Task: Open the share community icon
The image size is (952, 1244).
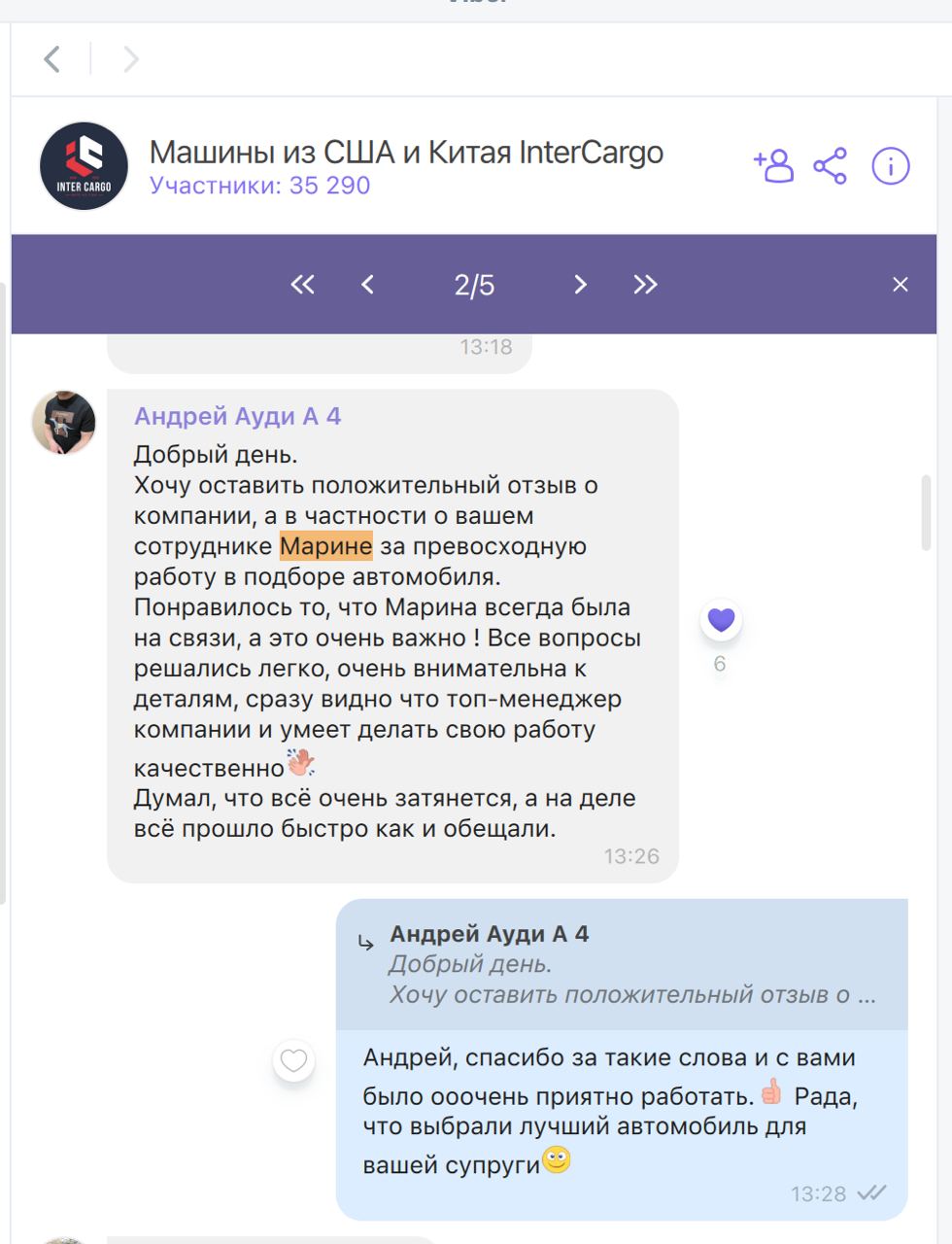Action: click(x=831, y=166)
